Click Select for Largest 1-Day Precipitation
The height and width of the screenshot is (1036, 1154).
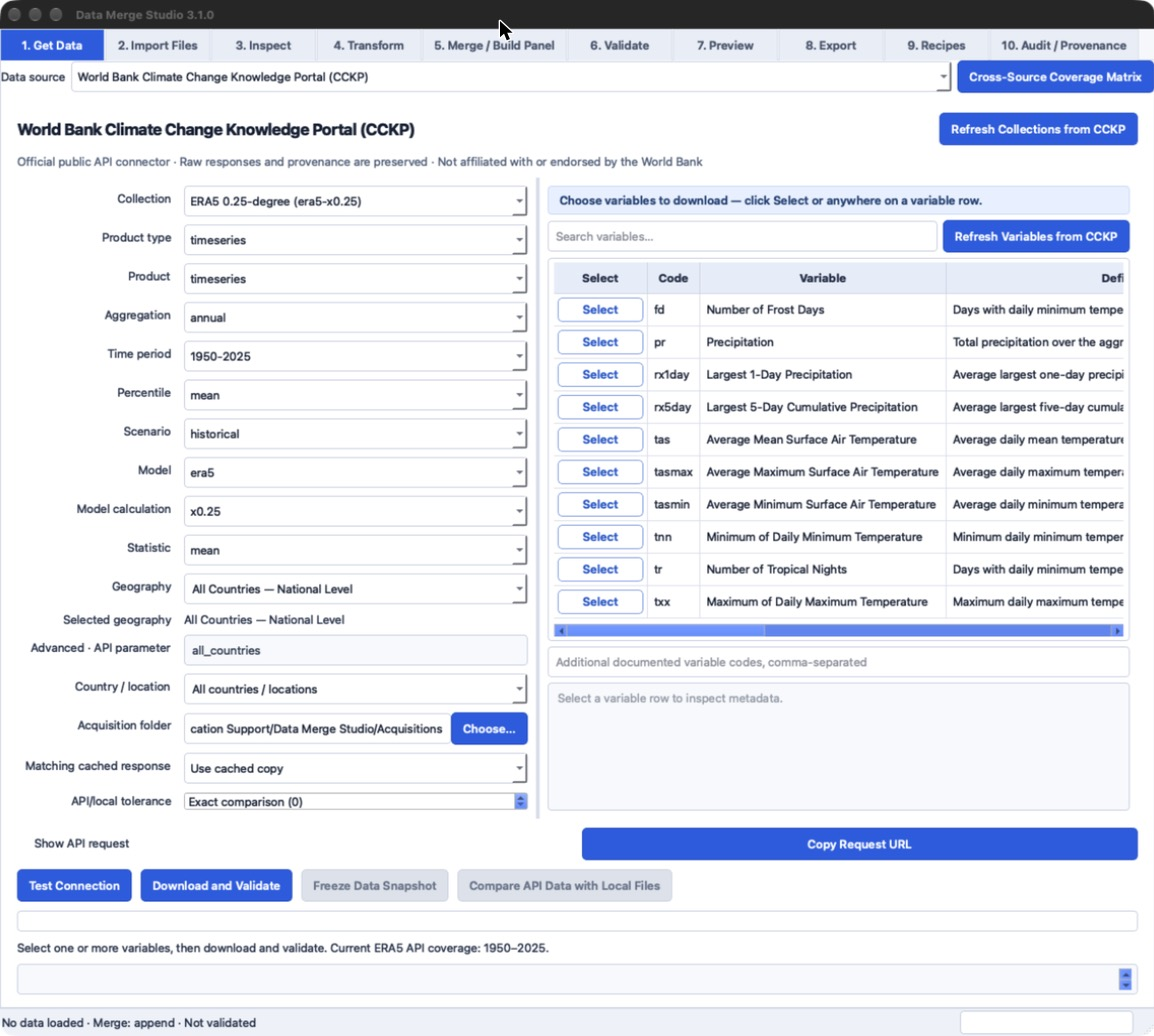tap(600, 375)
